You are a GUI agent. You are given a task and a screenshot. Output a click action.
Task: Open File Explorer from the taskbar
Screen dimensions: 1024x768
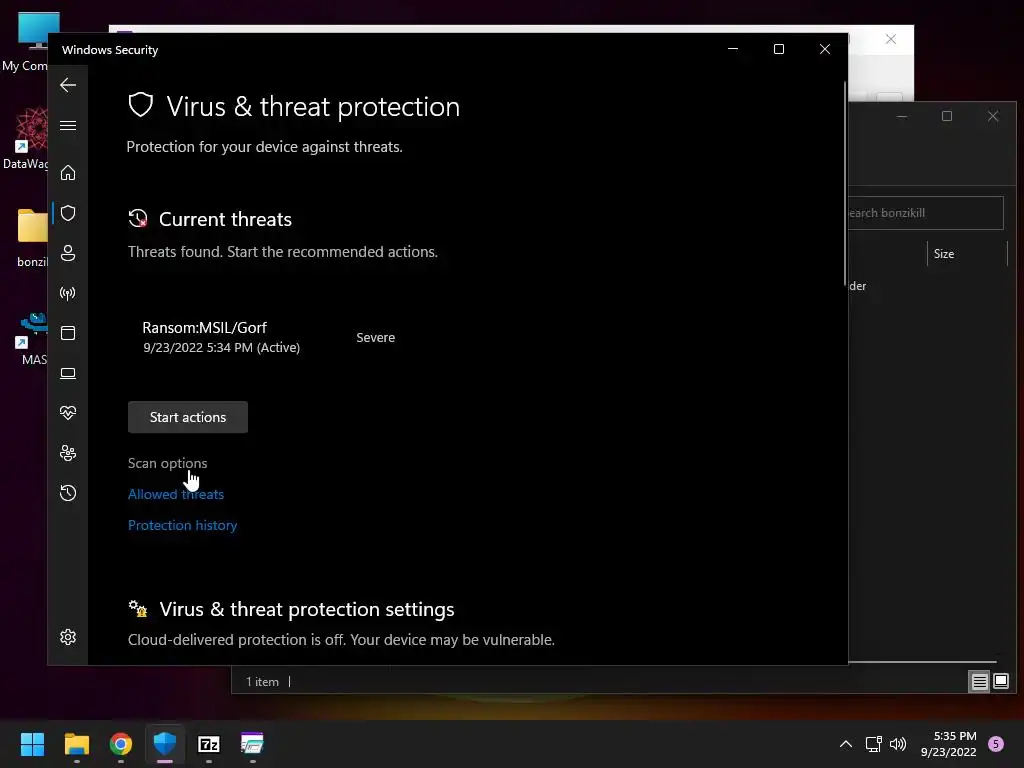[77, 744]
